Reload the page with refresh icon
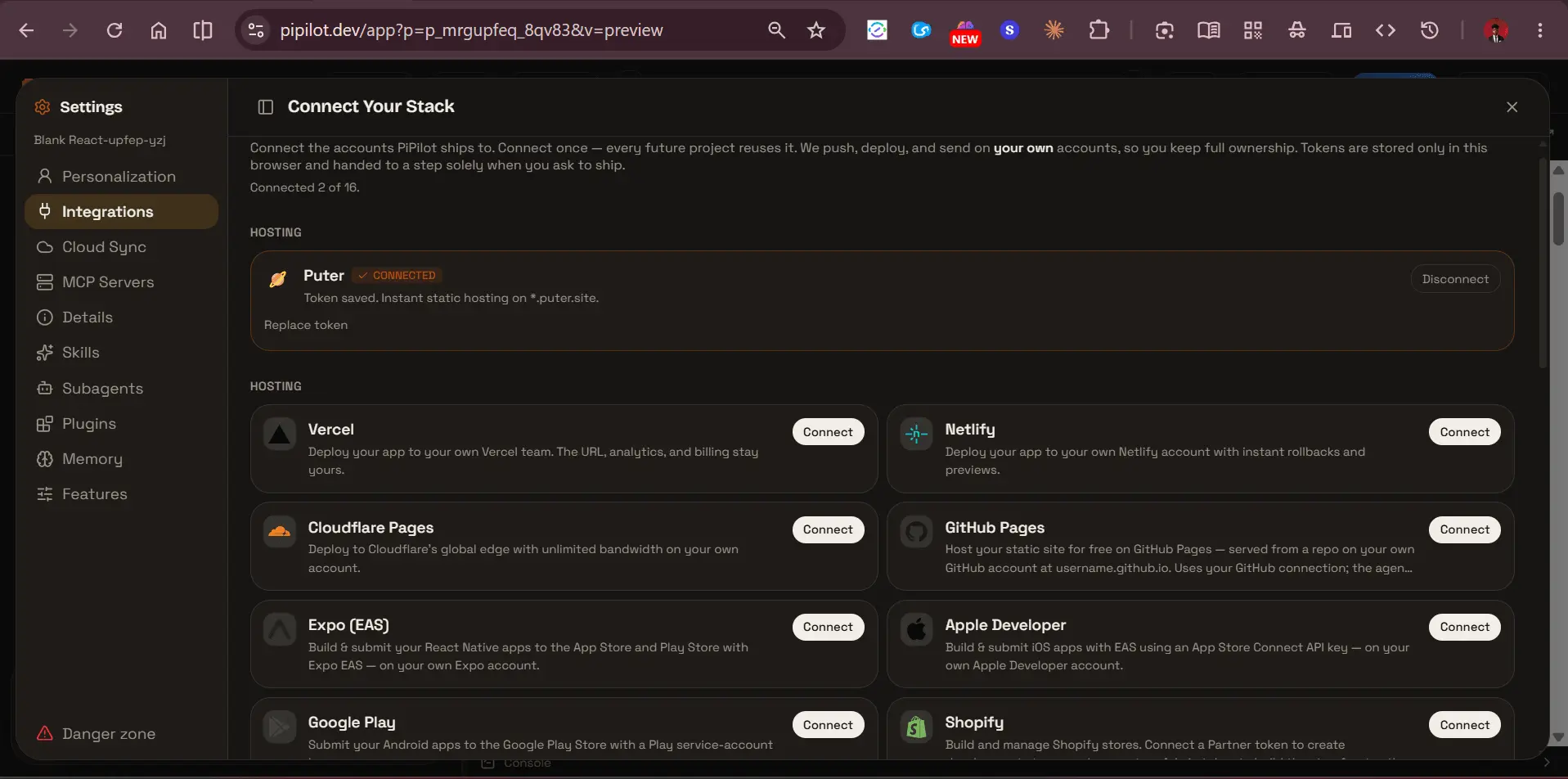This screenshot has width=1568, height=779. pos(115,30)
